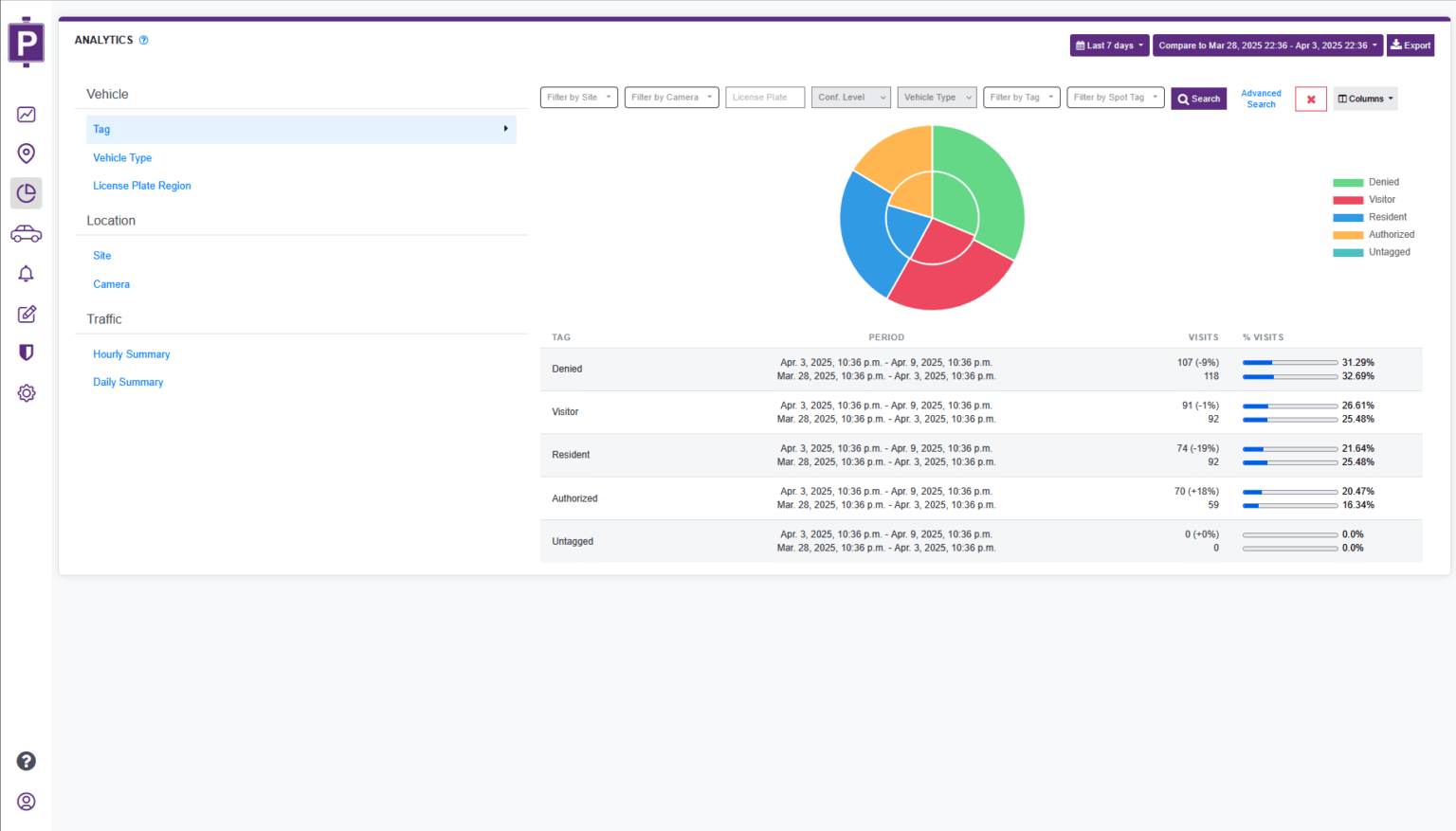Viewport: 1456px width, 831px height.
Task: Select the License Plate Region report
Action: [x=142, y=186]
